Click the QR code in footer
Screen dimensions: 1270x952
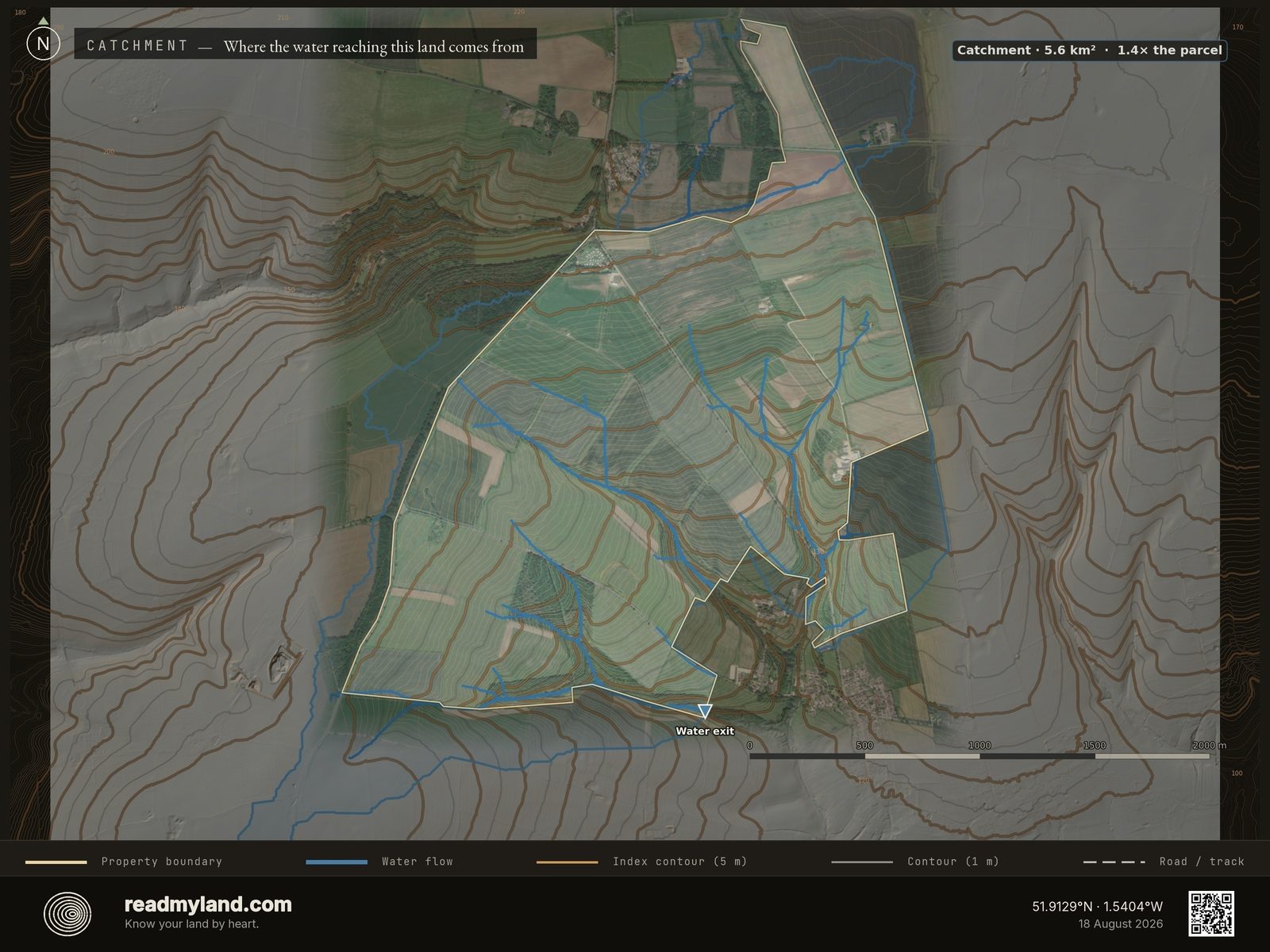[1211, 914]
